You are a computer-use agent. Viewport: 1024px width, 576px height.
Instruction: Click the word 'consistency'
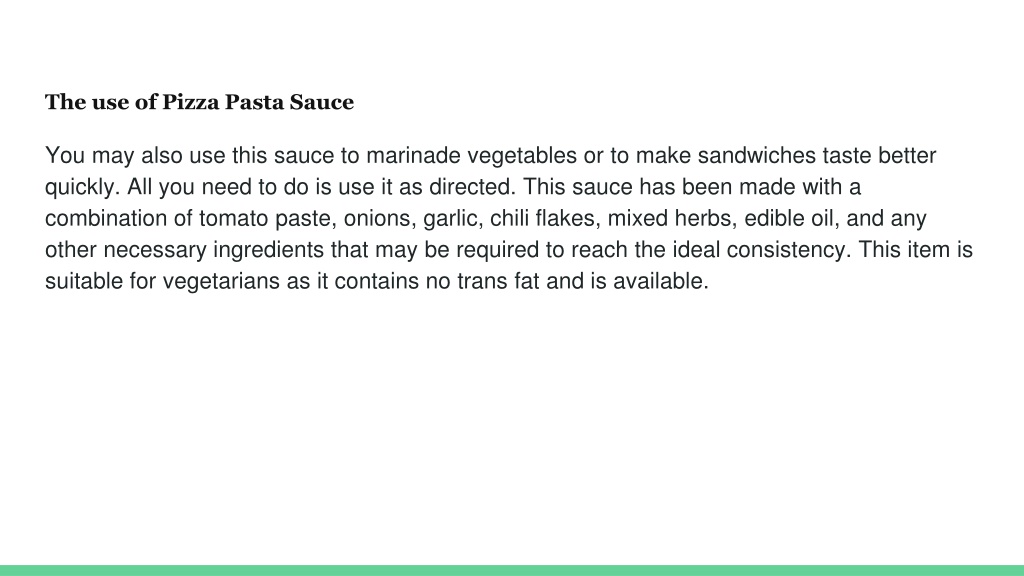(786, 250)
